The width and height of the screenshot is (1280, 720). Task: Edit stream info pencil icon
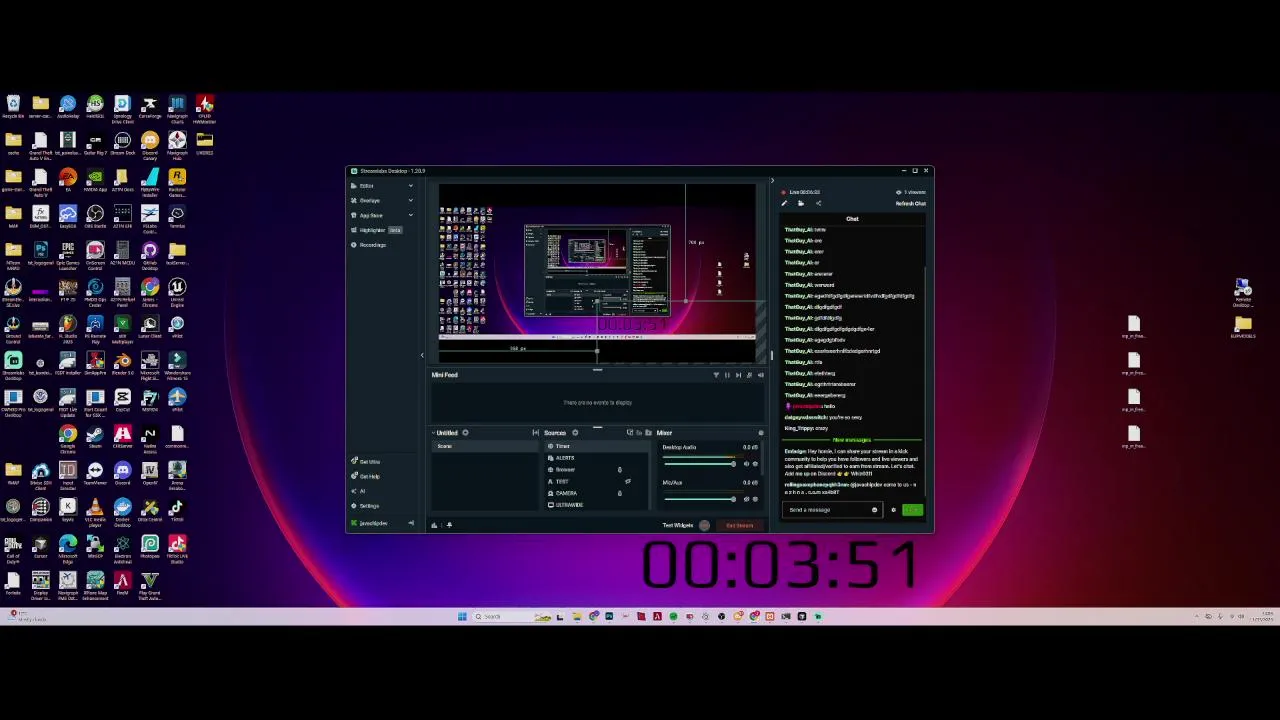coord(784,203)
